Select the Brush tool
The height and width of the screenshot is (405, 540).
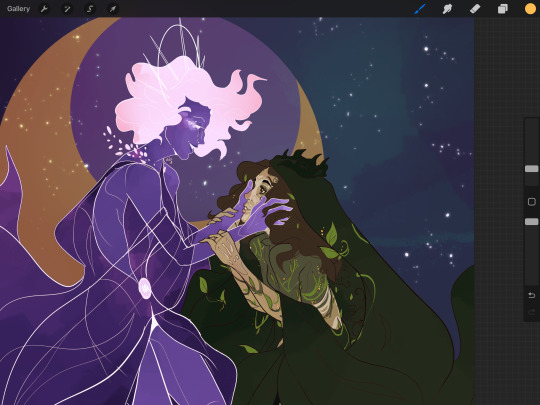pyautogui.click(x=420, y=9)
